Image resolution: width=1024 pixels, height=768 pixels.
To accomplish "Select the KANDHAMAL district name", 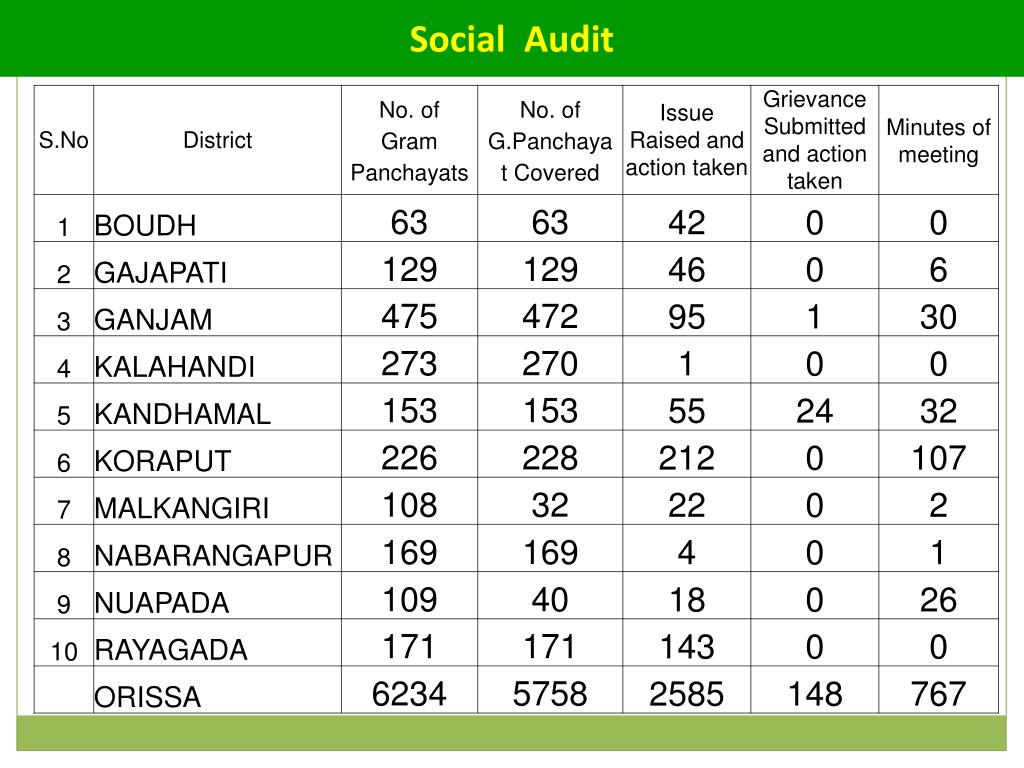I will point(182,414).
